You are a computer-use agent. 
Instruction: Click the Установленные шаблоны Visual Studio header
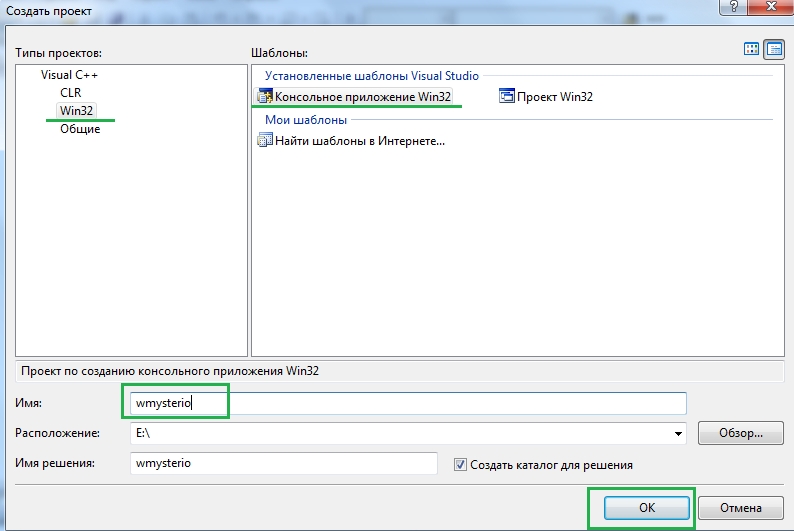point(371,76)
